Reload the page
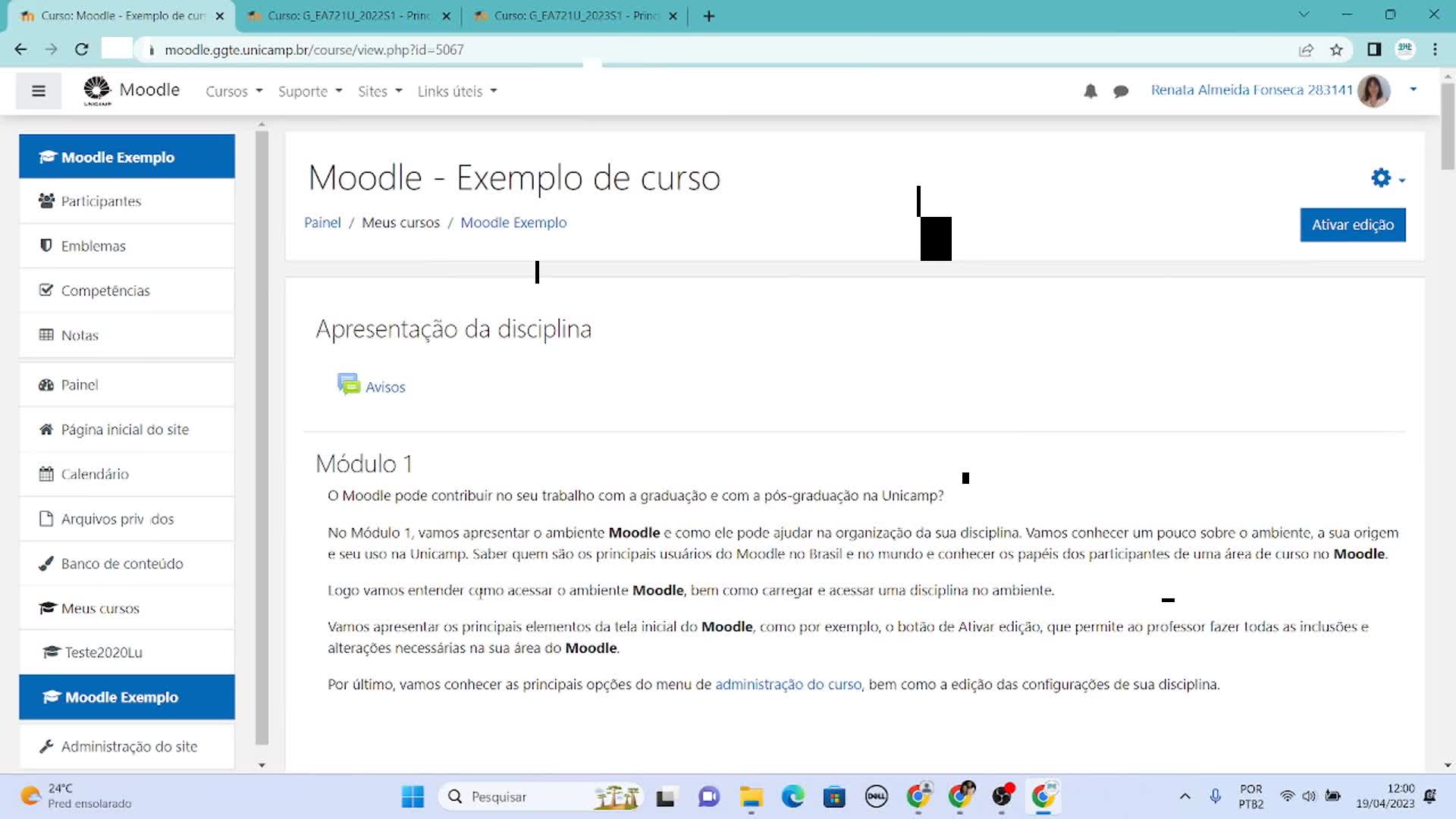 (81, 49)
